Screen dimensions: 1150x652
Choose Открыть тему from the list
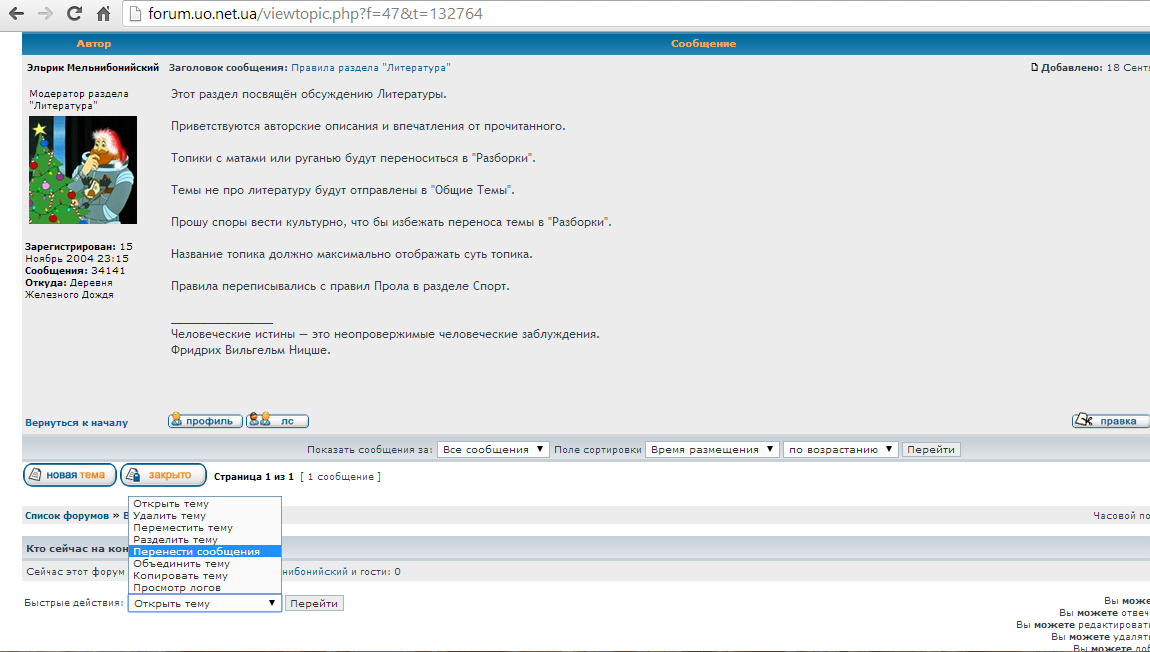click(205, 504)
